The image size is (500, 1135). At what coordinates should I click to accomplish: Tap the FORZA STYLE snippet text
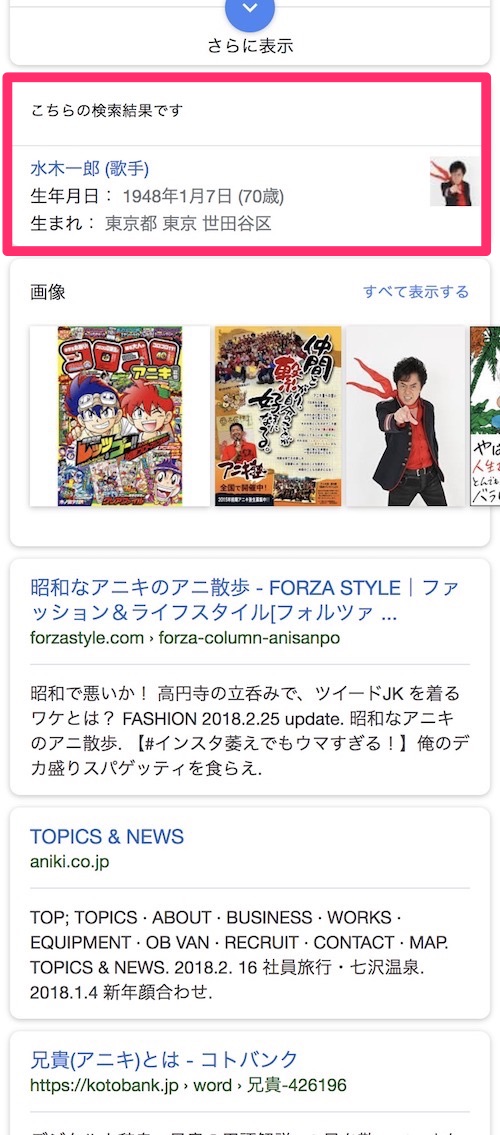coord(245,731)
